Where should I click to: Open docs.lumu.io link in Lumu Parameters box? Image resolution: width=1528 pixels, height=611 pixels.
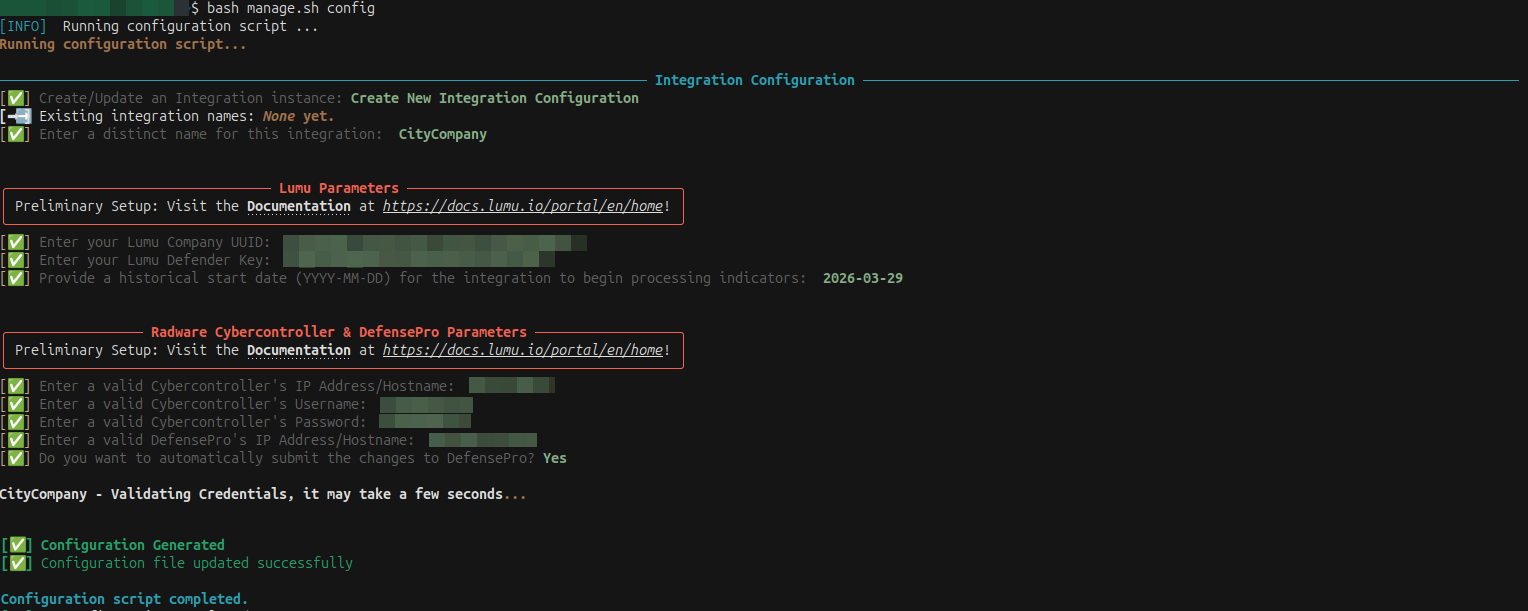click(522, 206)
